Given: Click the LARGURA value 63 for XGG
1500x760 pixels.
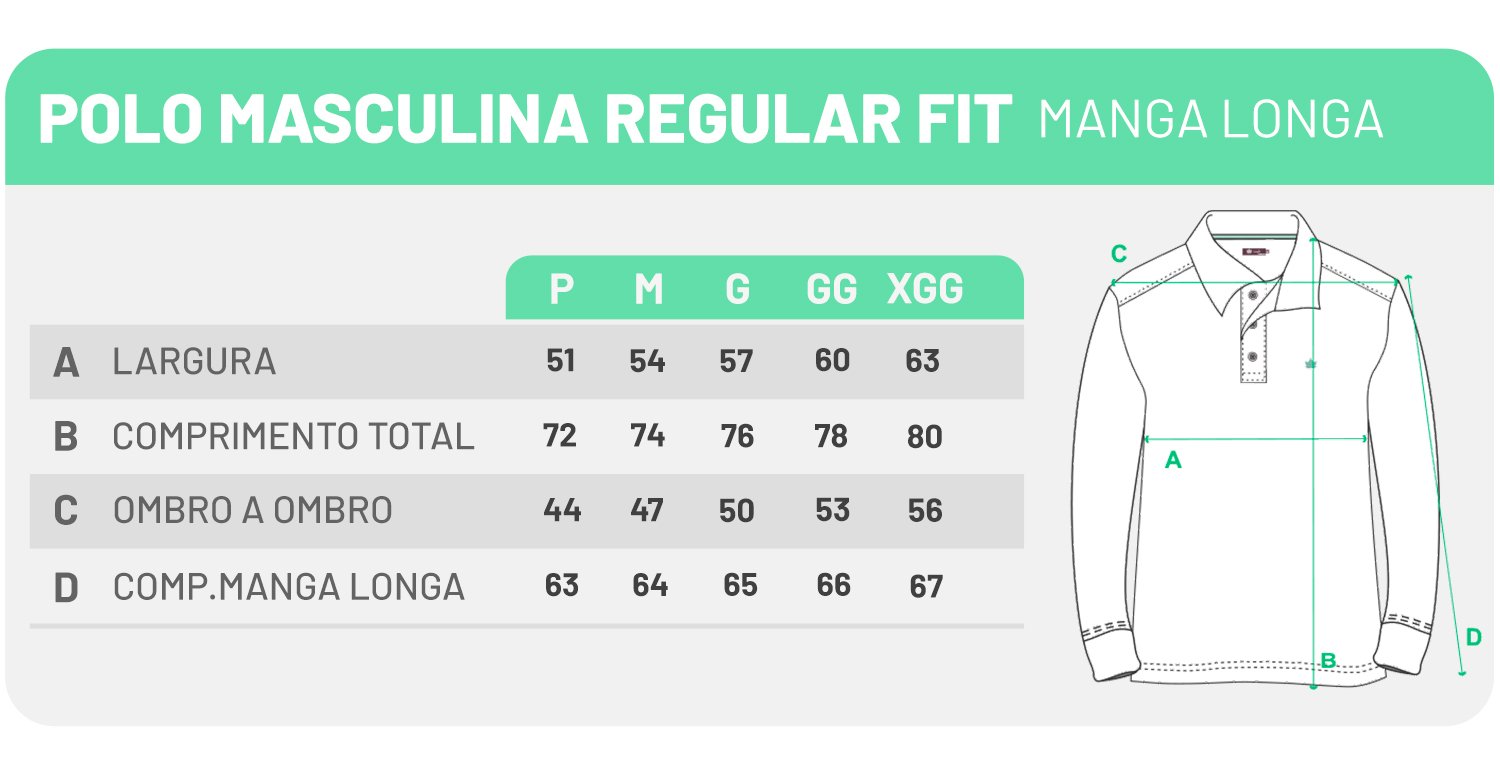Looking at the screenshot, I should point(922,361).
